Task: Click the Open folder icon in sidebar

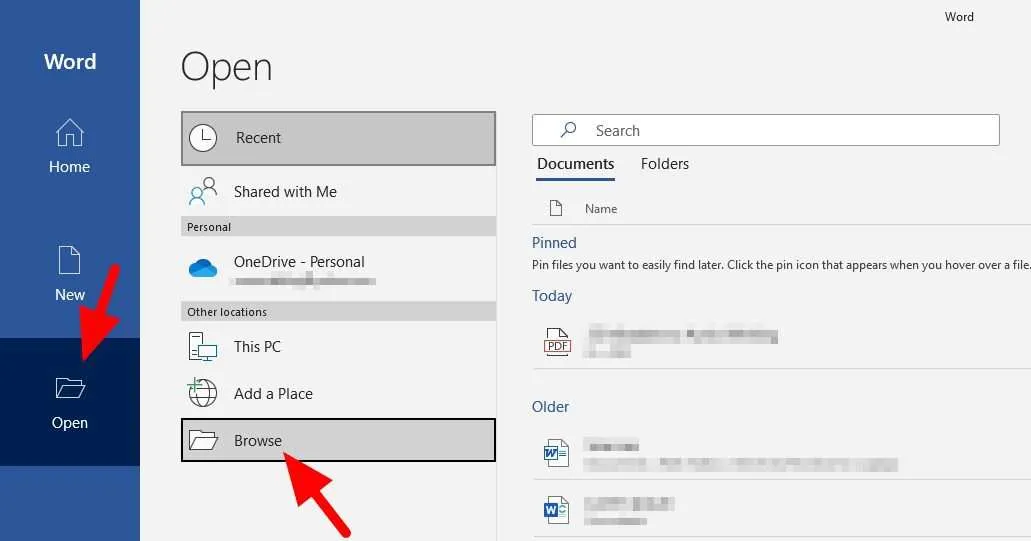Action: click(70, 388)
